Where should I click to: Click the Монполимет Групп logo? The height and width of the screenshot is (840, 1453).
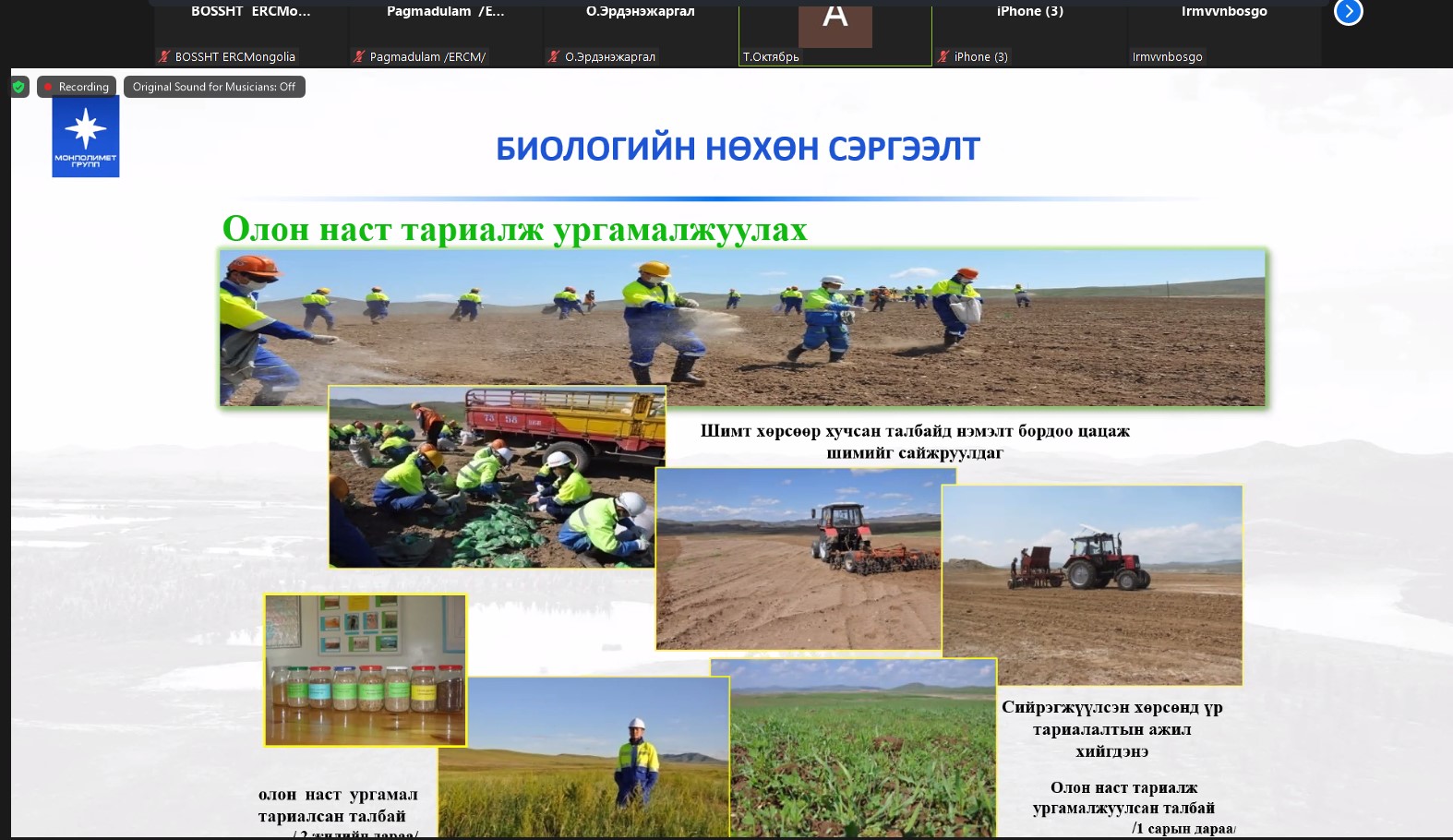[86, 137]
